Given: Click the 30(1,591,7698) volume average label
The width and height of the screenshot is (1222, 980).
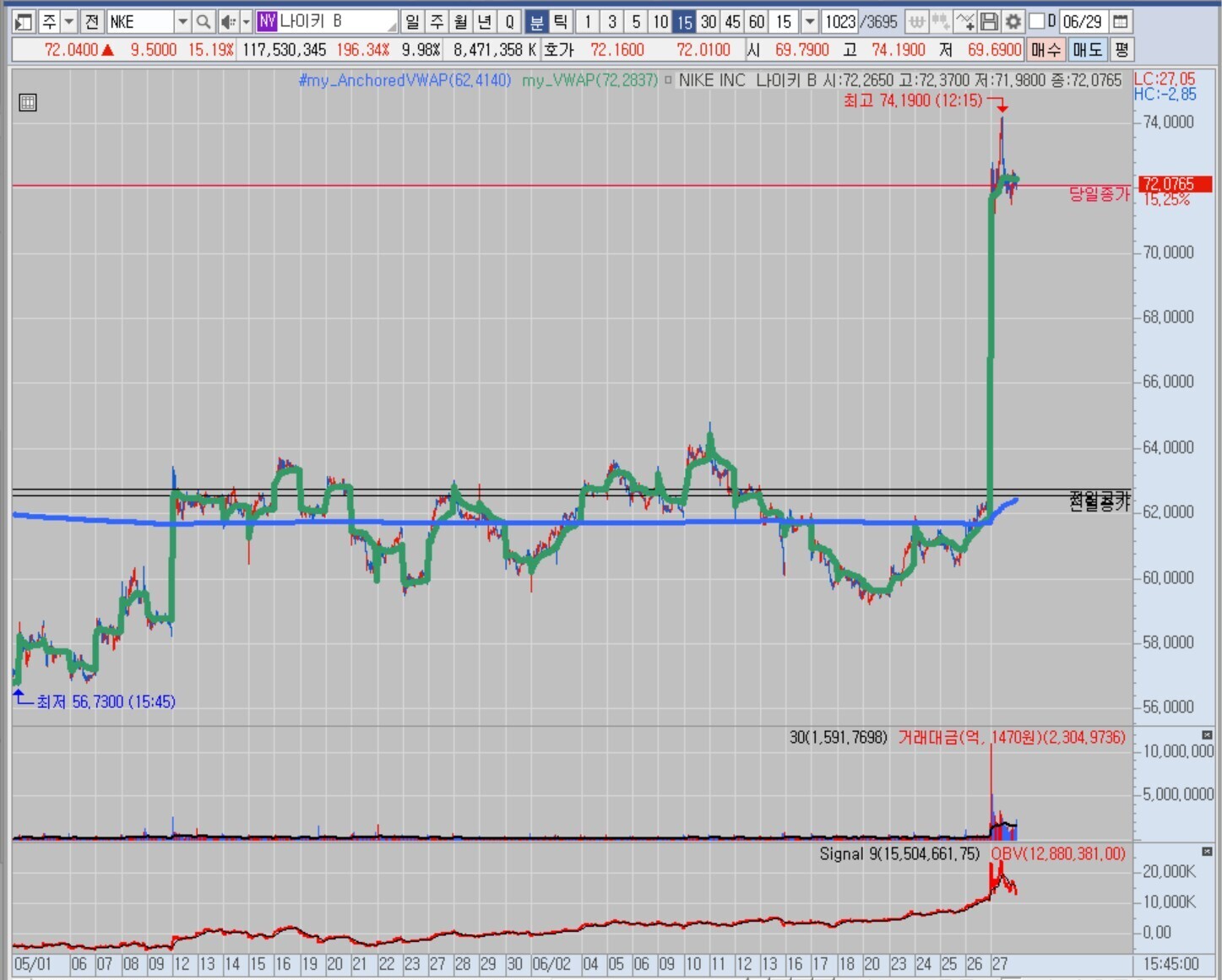Looking at the screenshot, I should [x=839, y=738].
